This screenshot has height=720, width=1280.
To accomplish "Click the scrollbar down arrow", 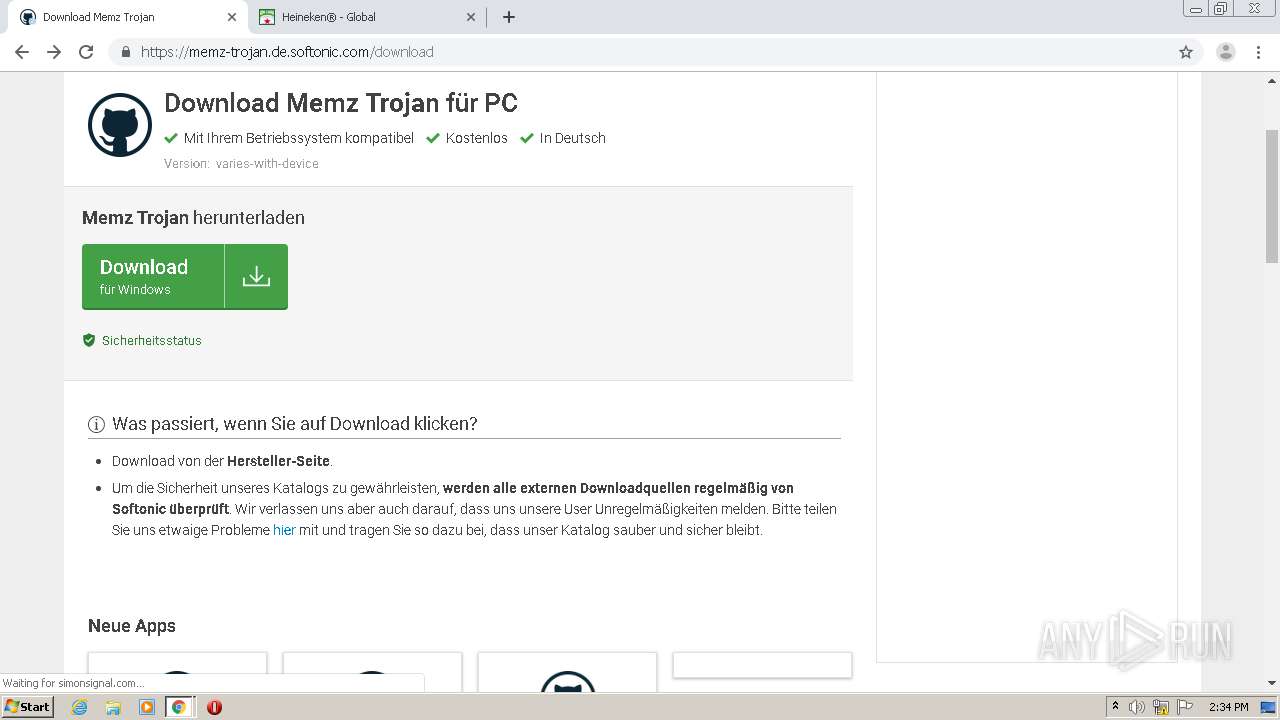I will [x=1272, y=684].
